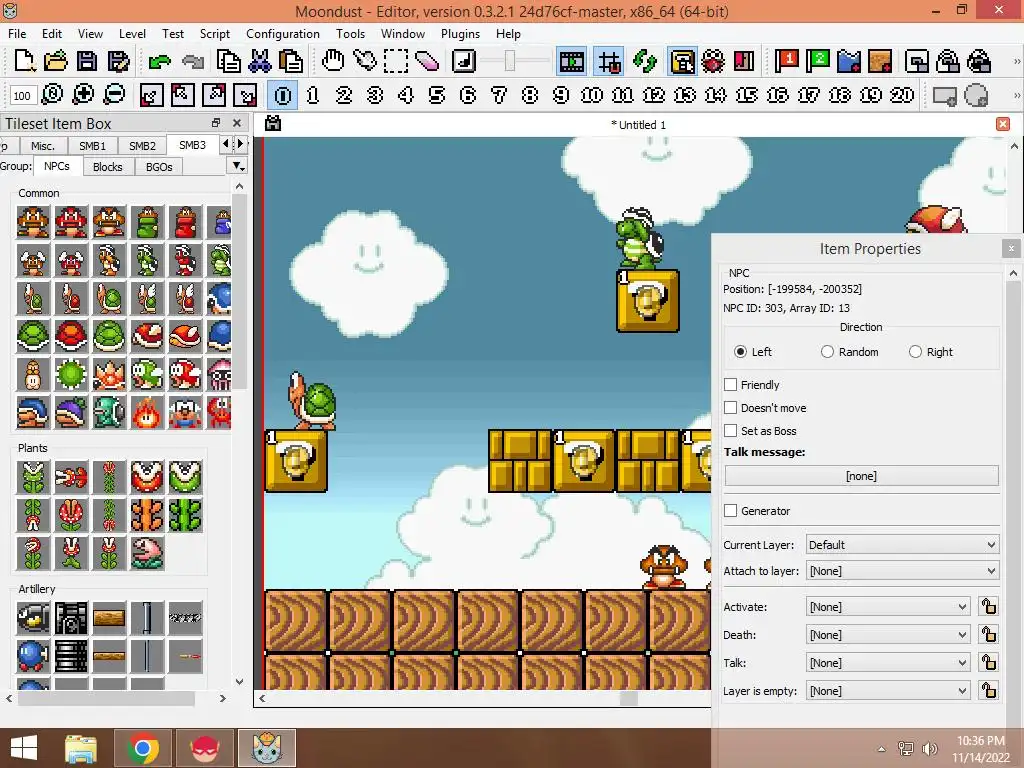Screen dimensions: 1024x768
Task: Close the Item Properties panel
Action: [1011, 248]
